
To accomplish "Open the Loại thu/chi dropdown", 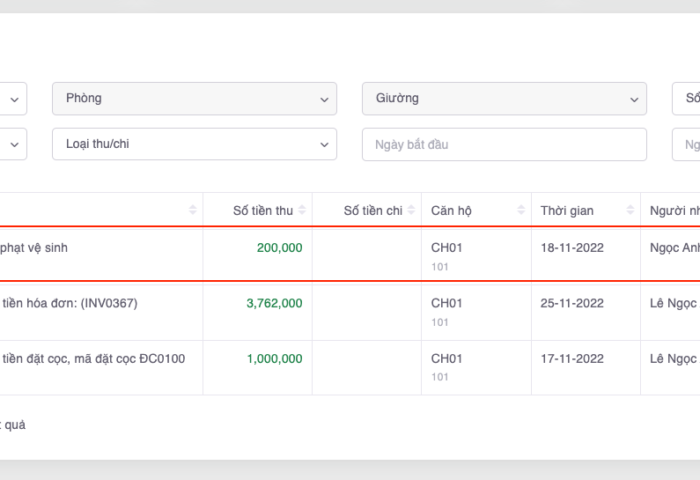I will [x=194, y=144].
